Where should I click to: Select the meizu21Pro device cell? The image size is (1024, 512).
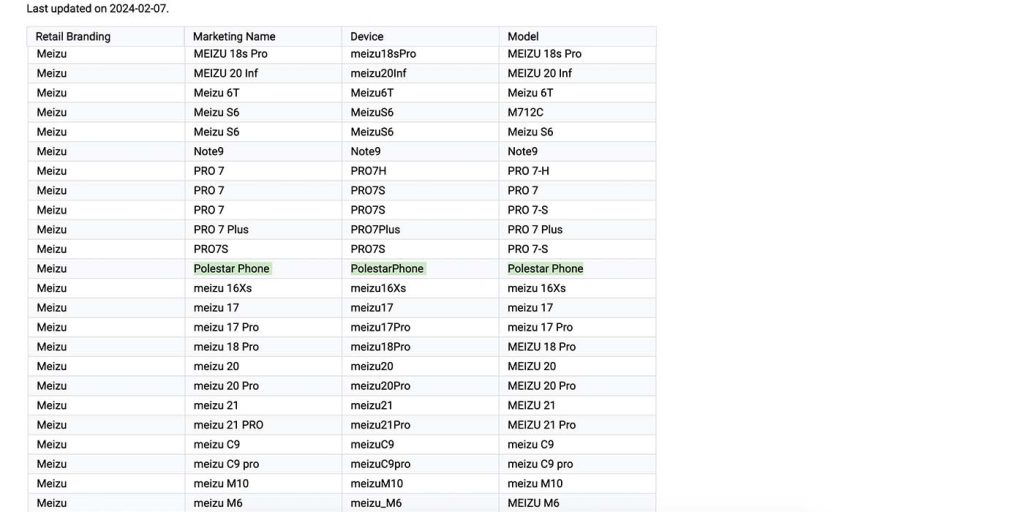click(381, 425)
